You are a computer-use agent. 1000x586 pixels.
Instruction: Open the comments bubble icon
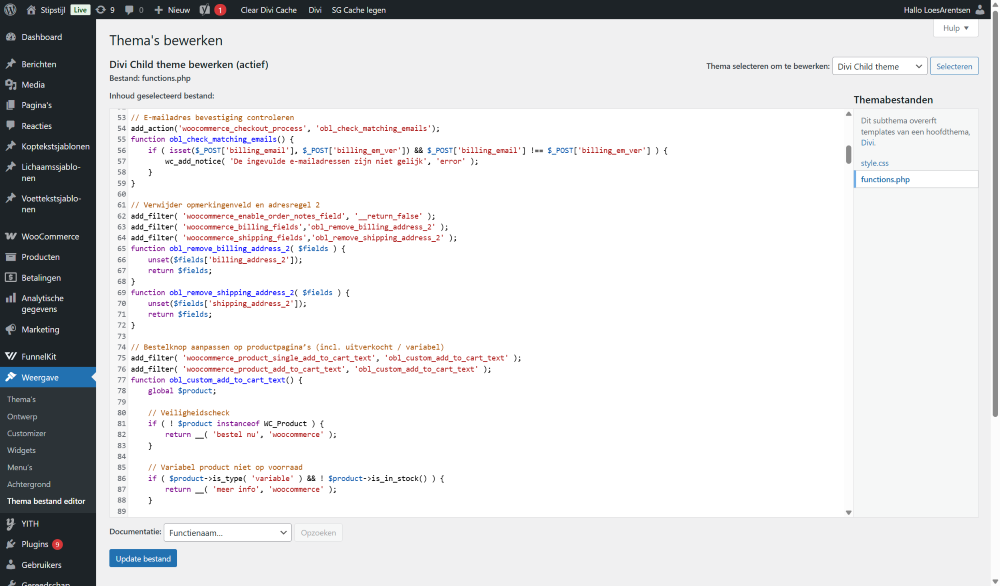[x=129, y=10]
